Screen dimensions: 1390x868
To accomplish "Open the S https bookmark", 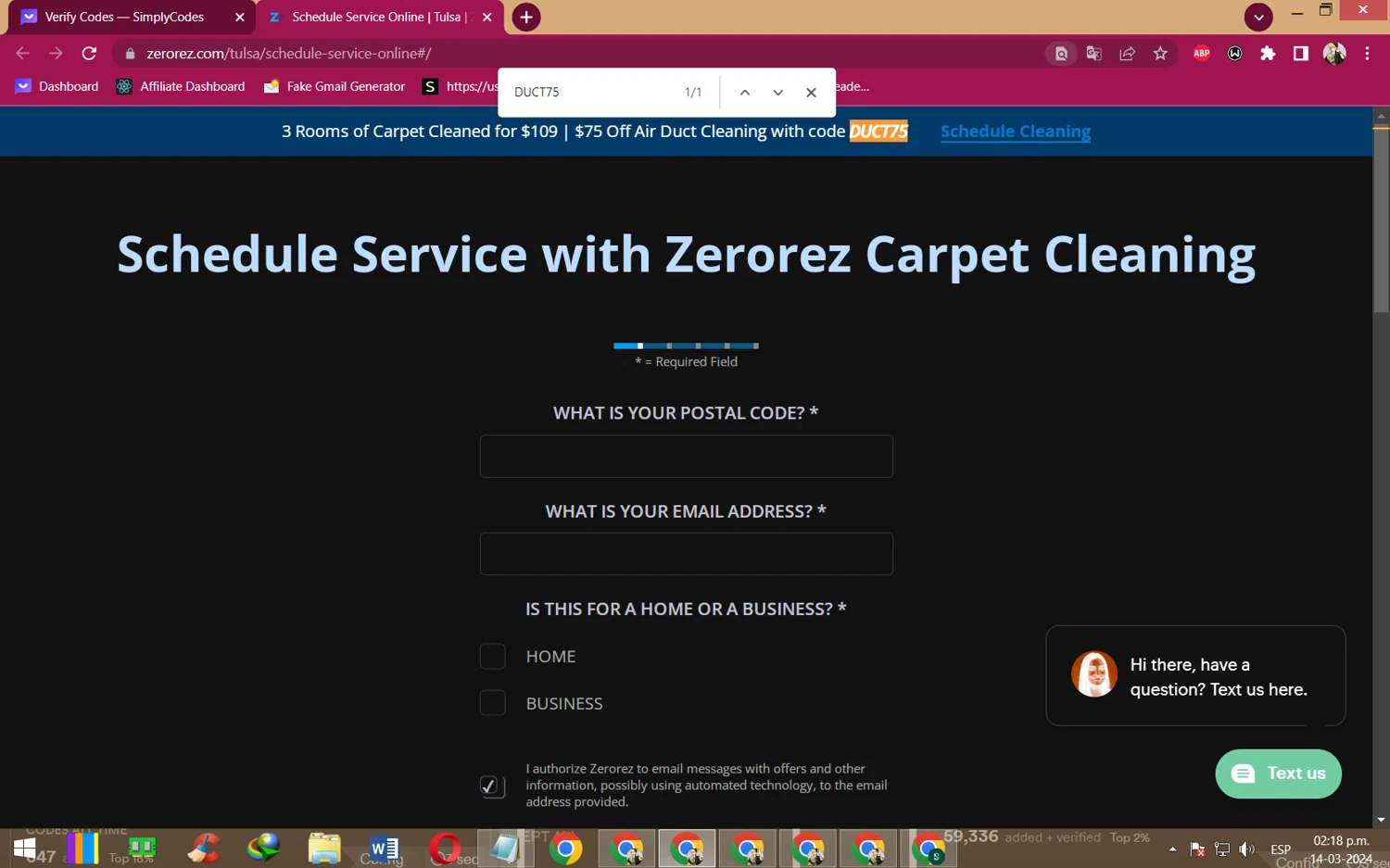I will [x=460, y=86].
